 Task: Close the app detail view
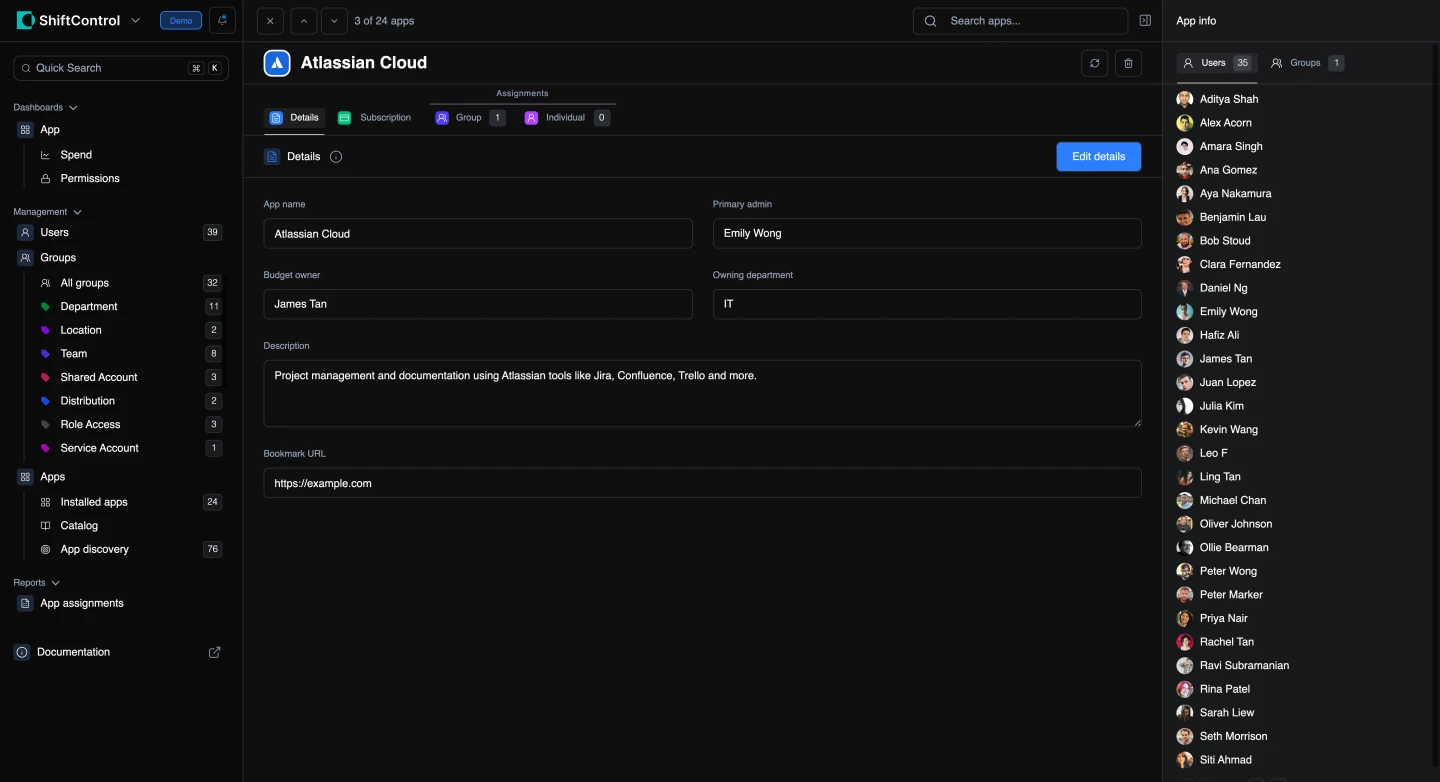point(270,21)
